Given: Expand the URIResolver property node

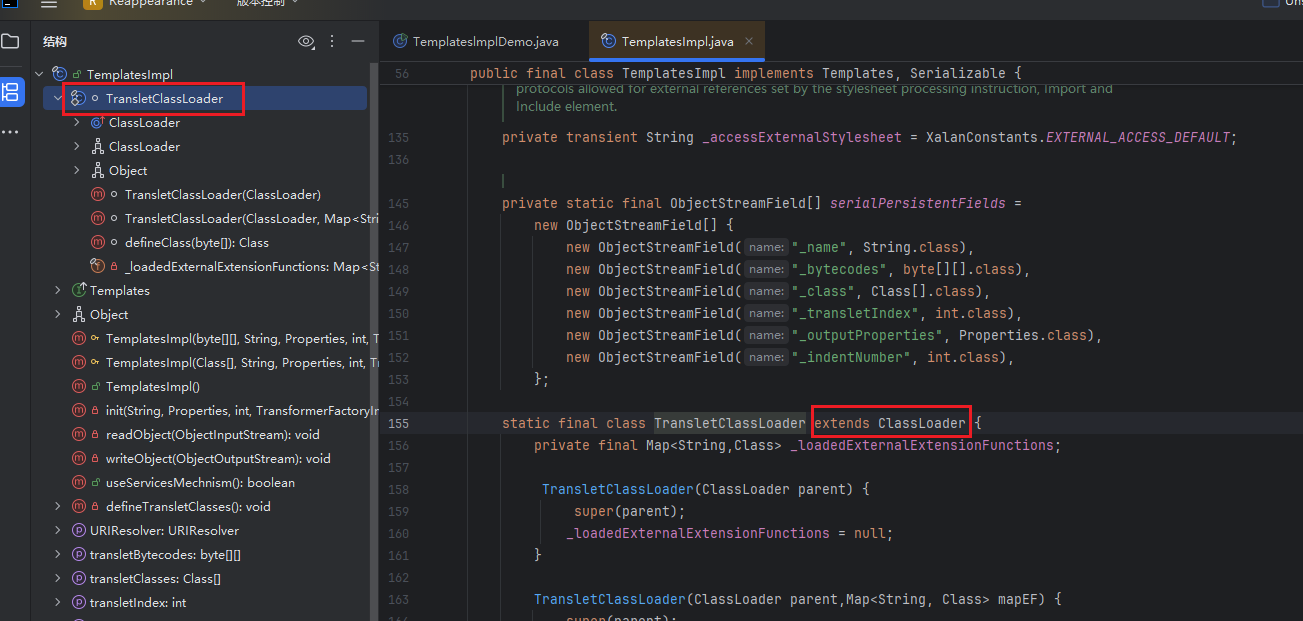Looking at the screenshot, I should click(58, 531).
